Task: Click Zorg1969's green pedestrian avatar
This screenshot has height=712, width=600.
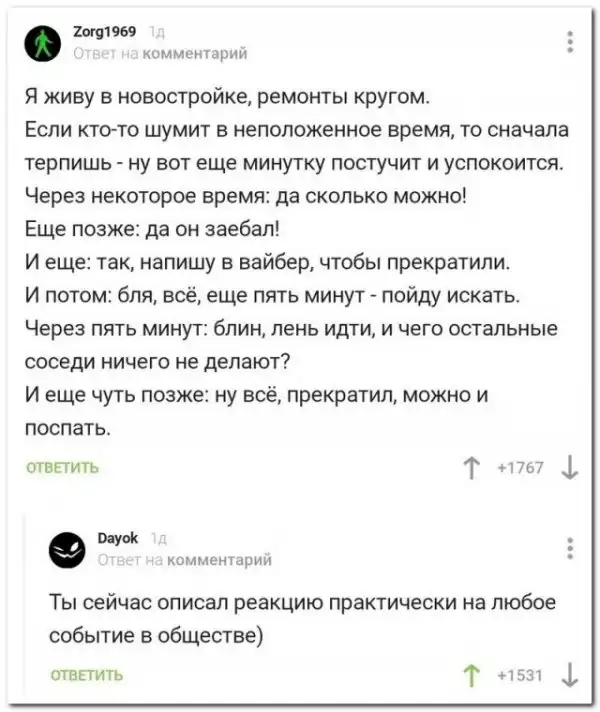Action: click(42, 42)
